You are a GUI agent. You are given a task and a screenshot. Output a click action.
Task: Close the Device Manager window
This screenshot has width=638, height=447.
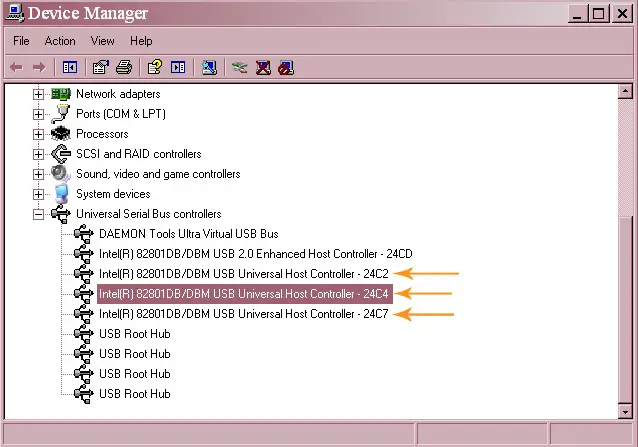622,14
